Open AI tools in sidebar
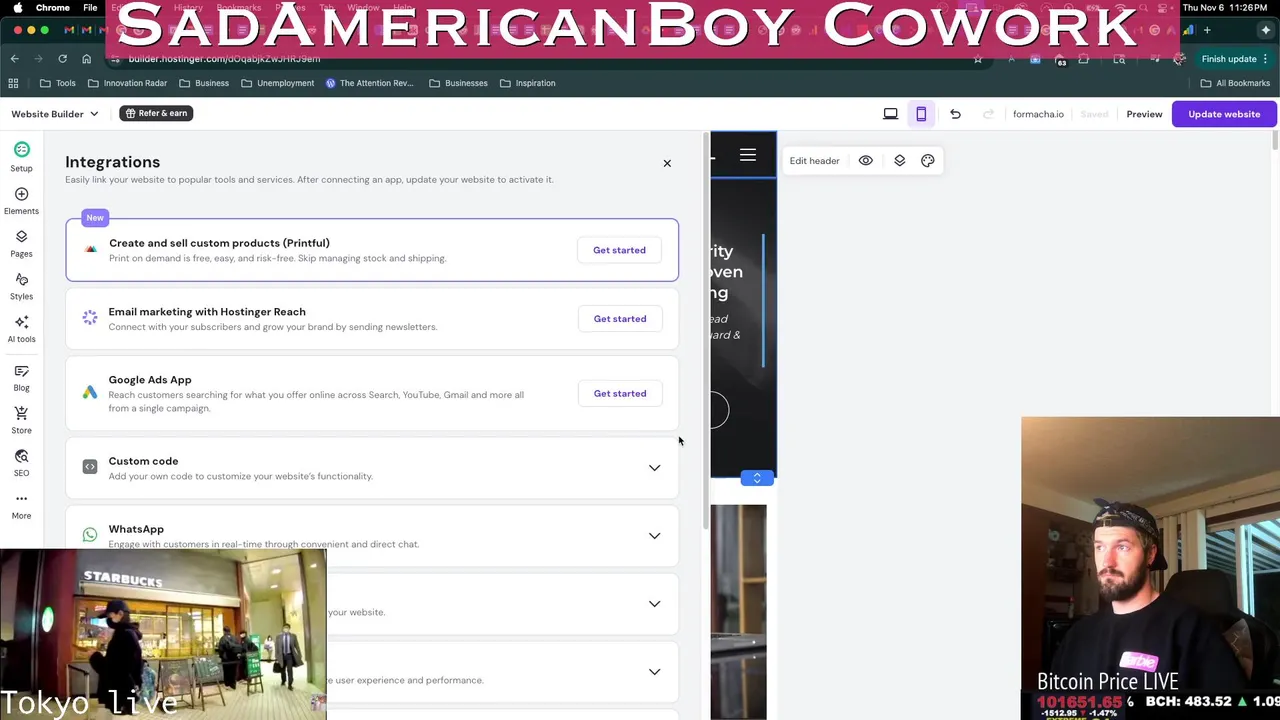This screenshot has height=720, width=1280. (x=21, y=329)
